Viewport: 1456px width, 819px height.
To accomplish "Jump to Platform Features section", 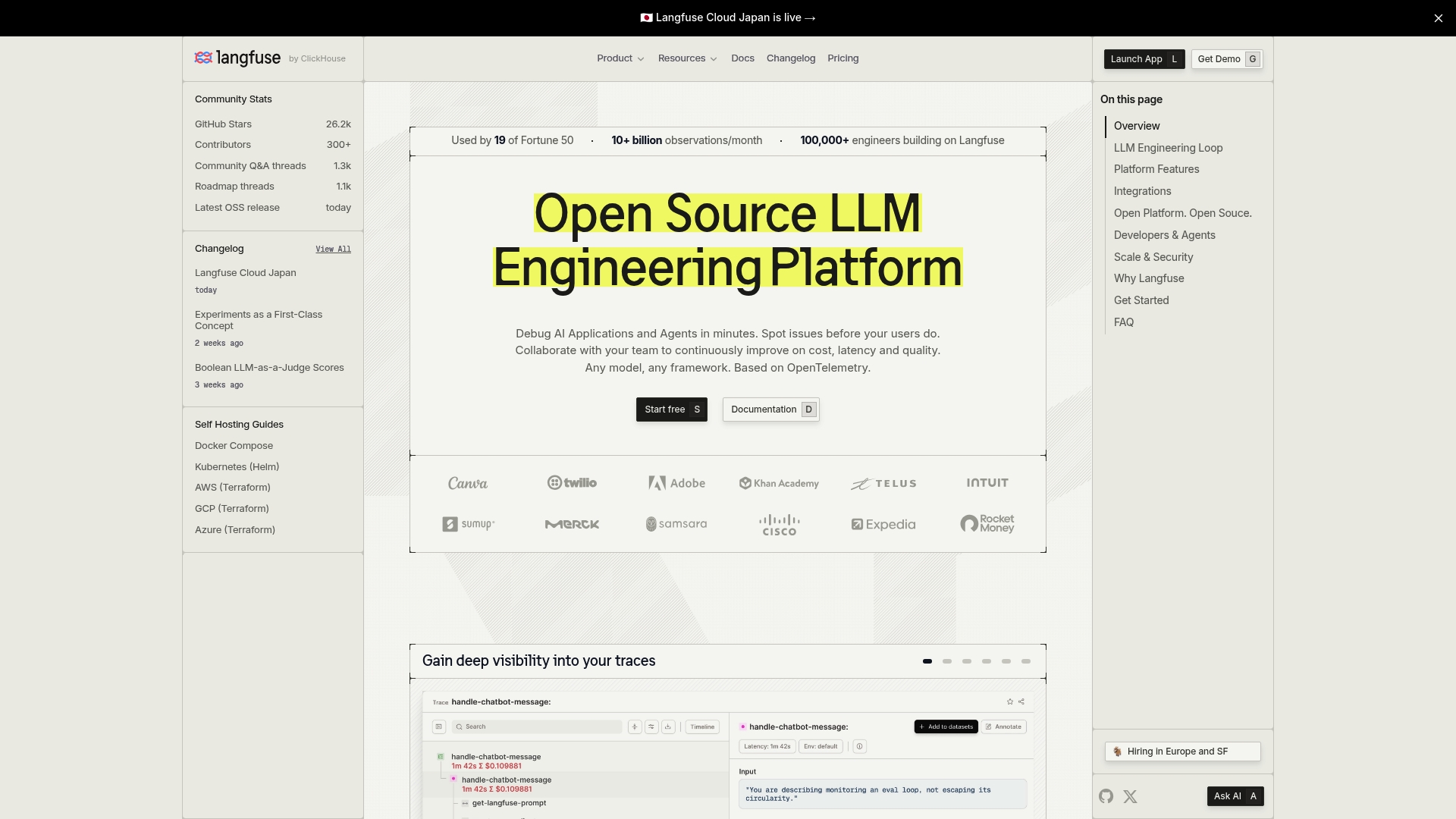I will 1156,169.
